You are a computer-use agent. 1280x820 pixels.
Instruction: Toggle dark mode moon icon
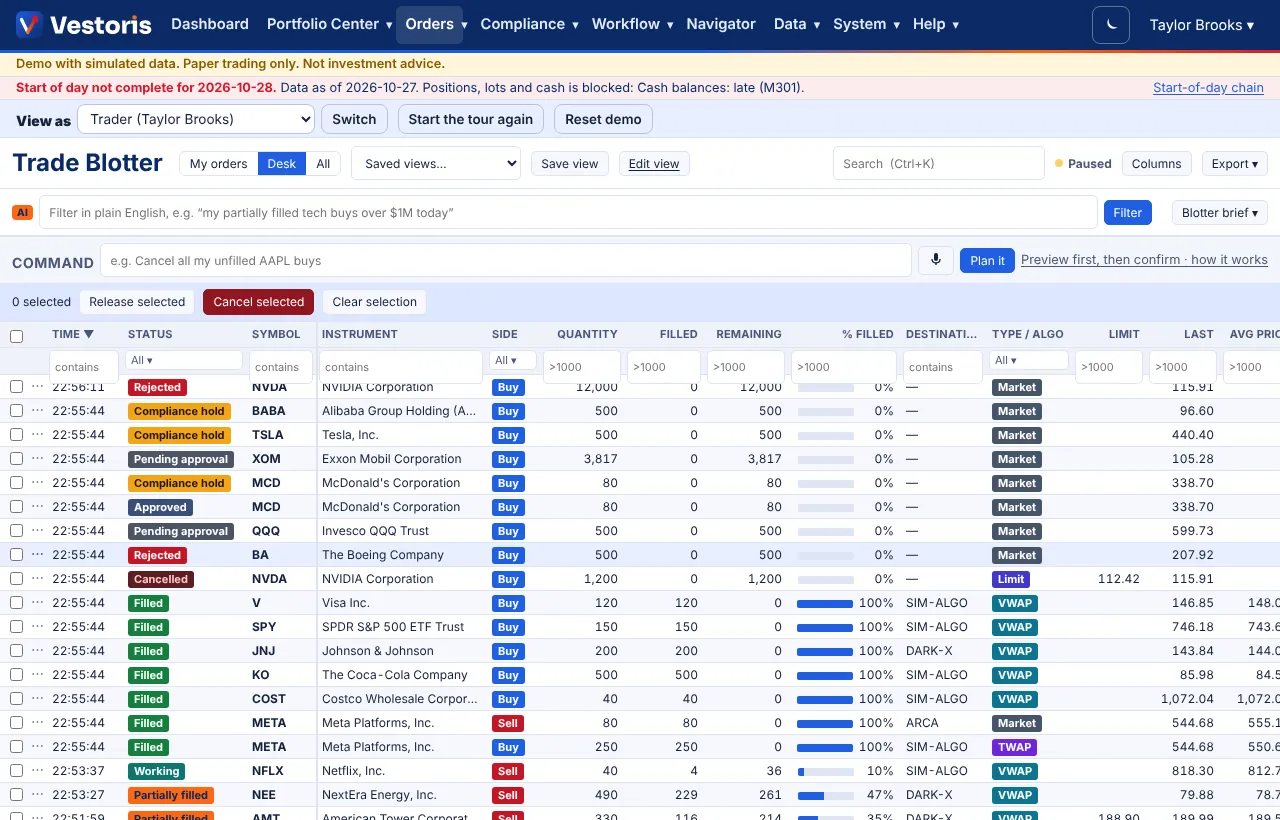pos(1111,25)
